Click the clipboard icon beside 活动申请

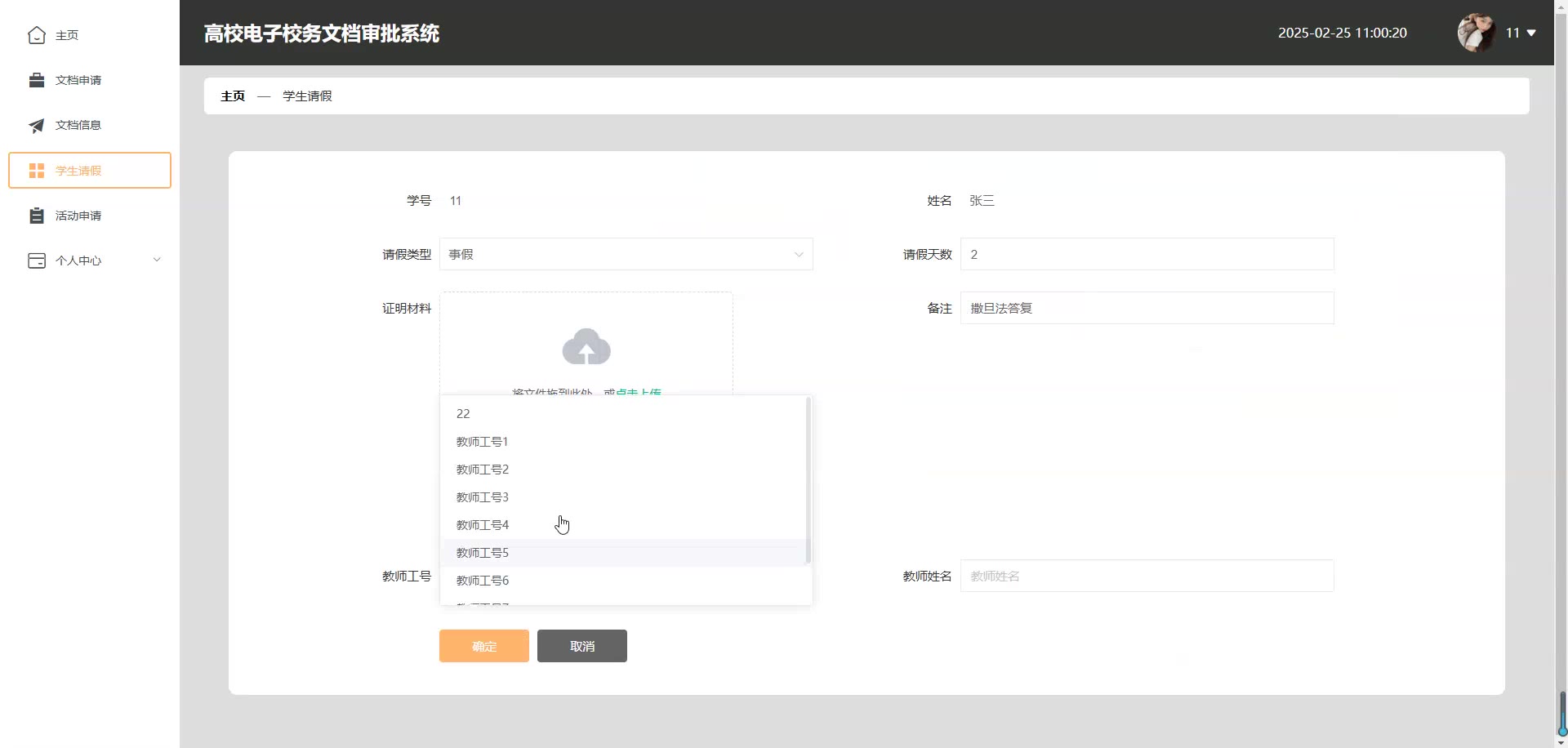(x=37, y=216)
